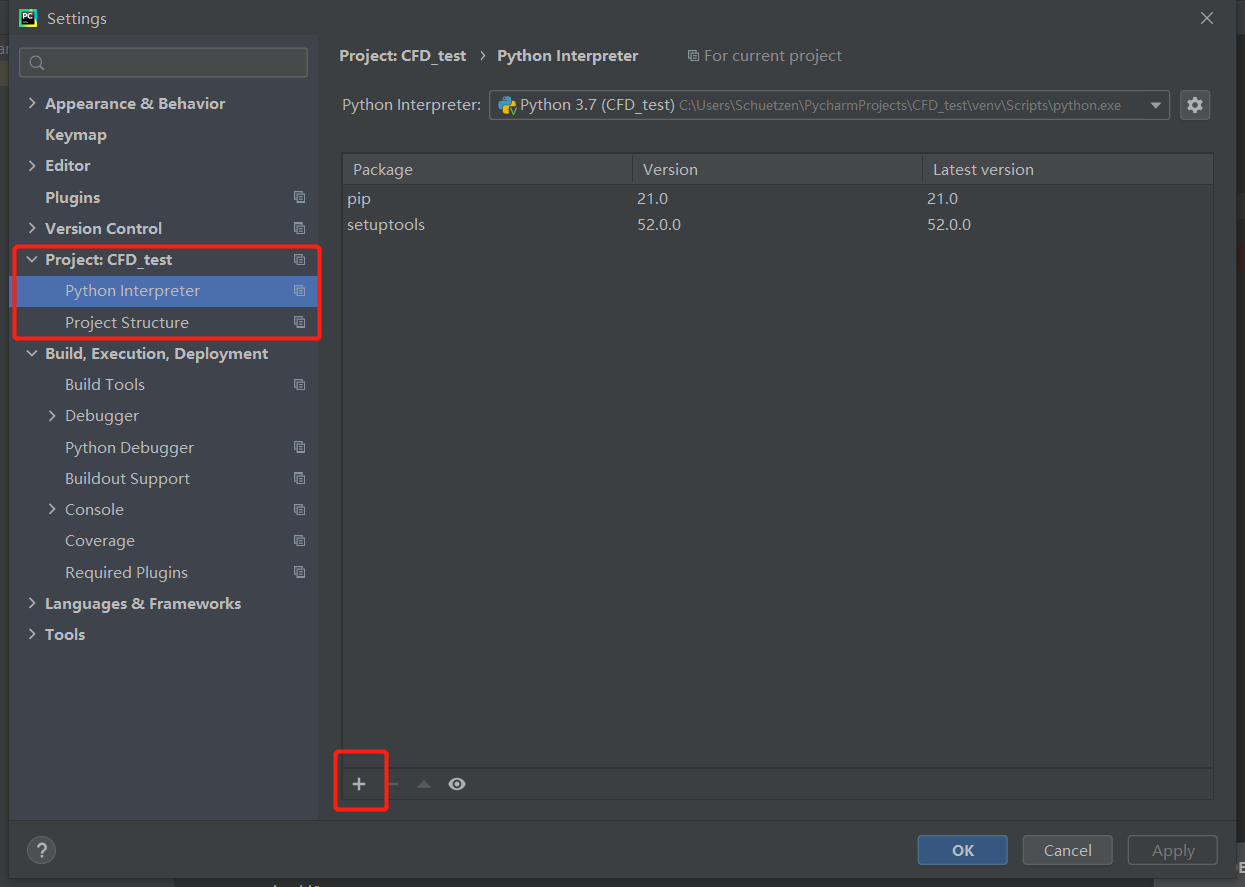
Task: Click the plus icon to install a package
Action: click(x=359, y=784)
